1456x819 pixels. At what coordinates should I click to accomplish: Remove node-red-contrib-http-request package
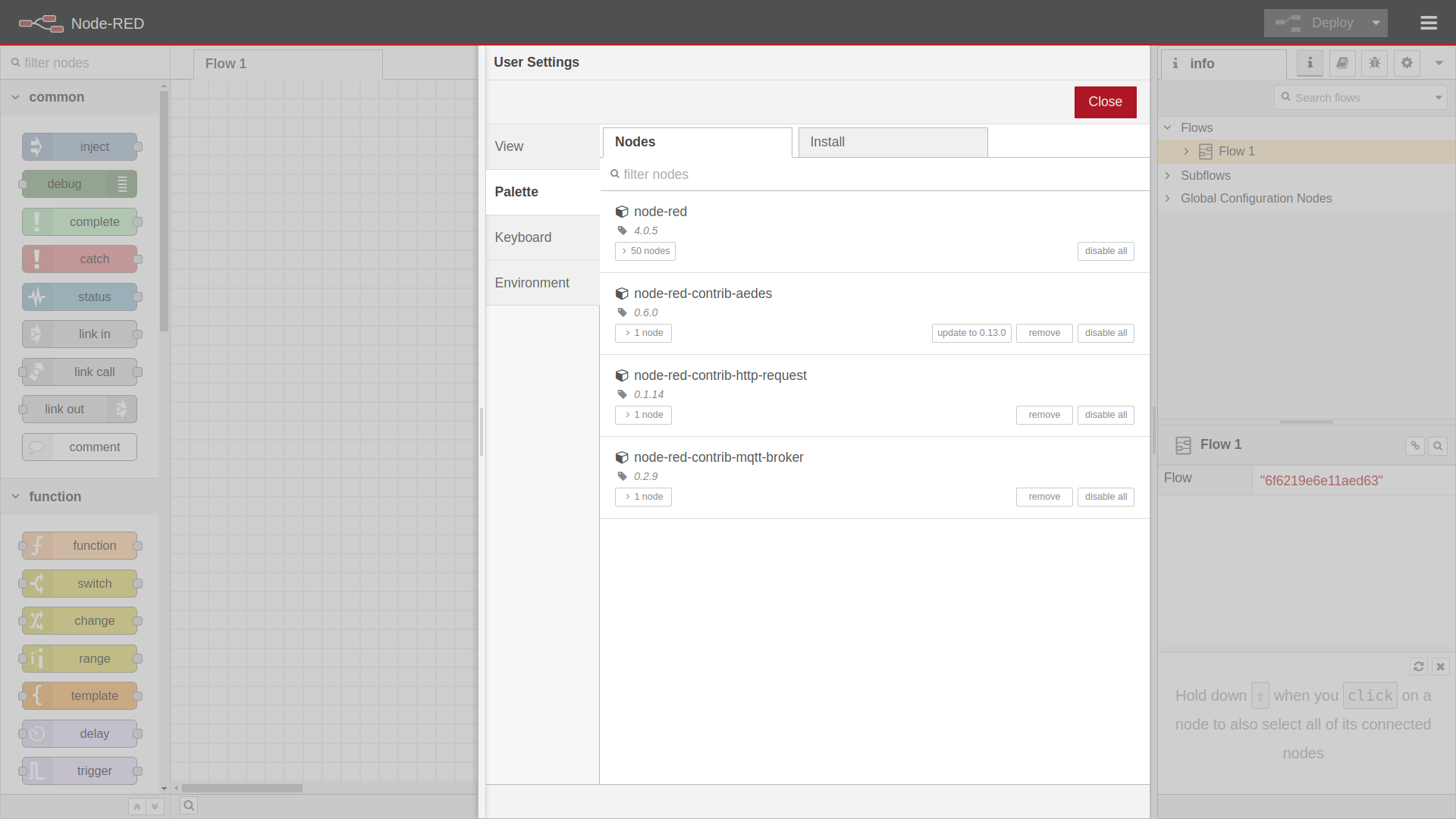click(1044, 414)
